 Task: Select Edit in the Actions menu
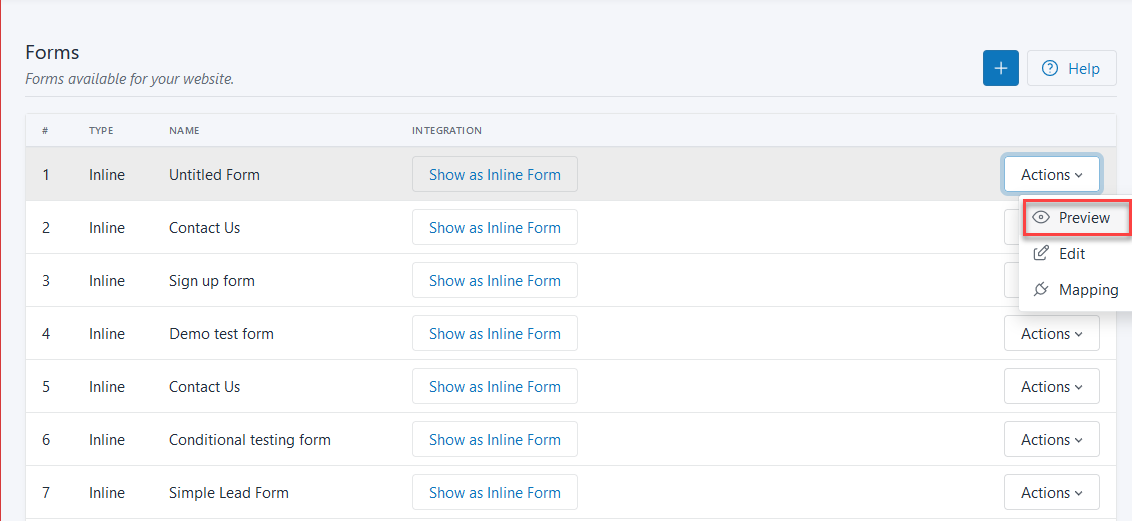(1076, 254)
